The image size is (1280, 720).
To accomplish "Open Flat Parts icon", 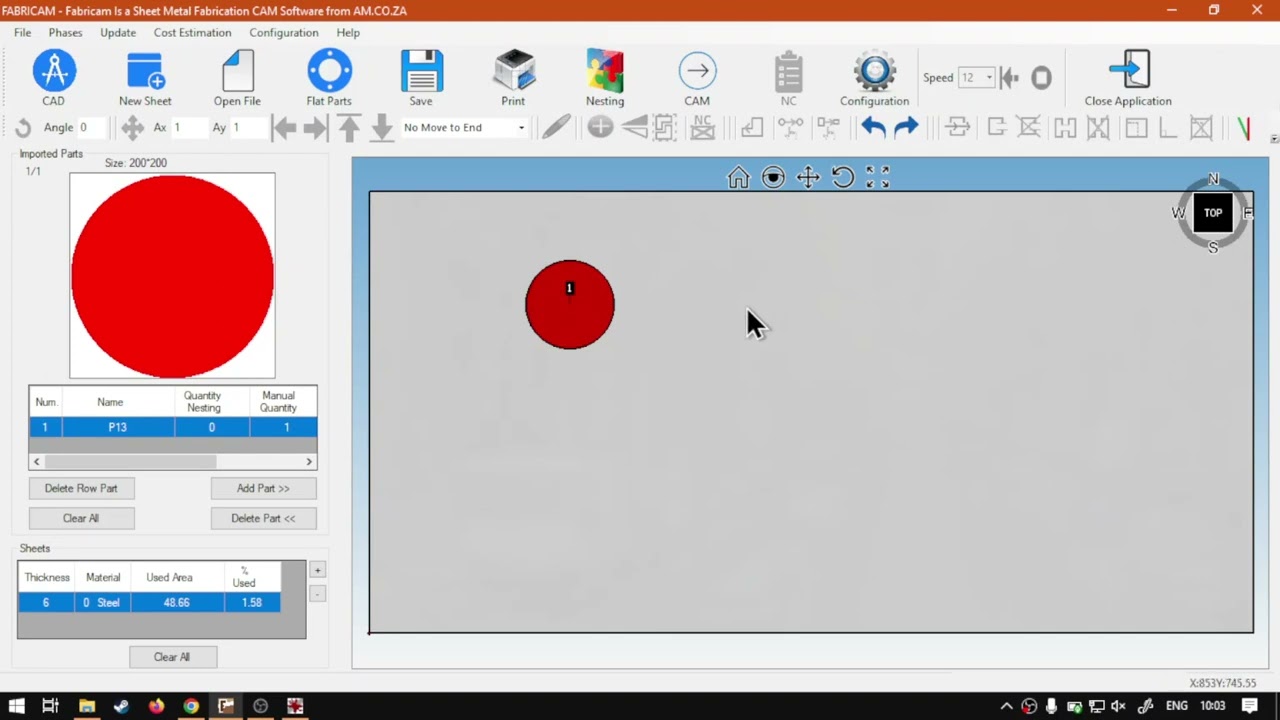I will [x=329, y=71].
